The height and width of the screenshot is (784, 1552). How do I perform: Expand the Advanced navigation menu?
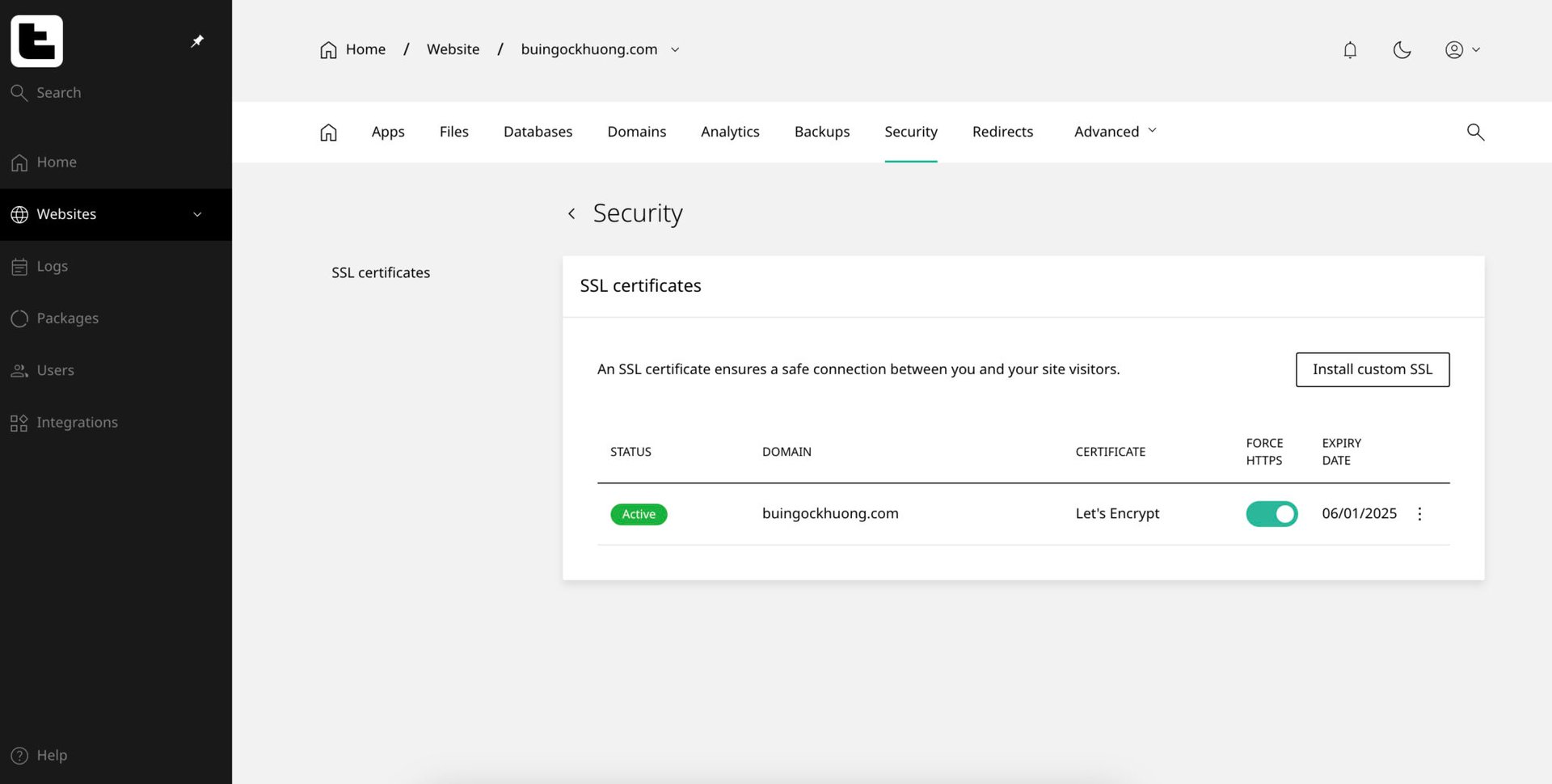coord(1115,131)
